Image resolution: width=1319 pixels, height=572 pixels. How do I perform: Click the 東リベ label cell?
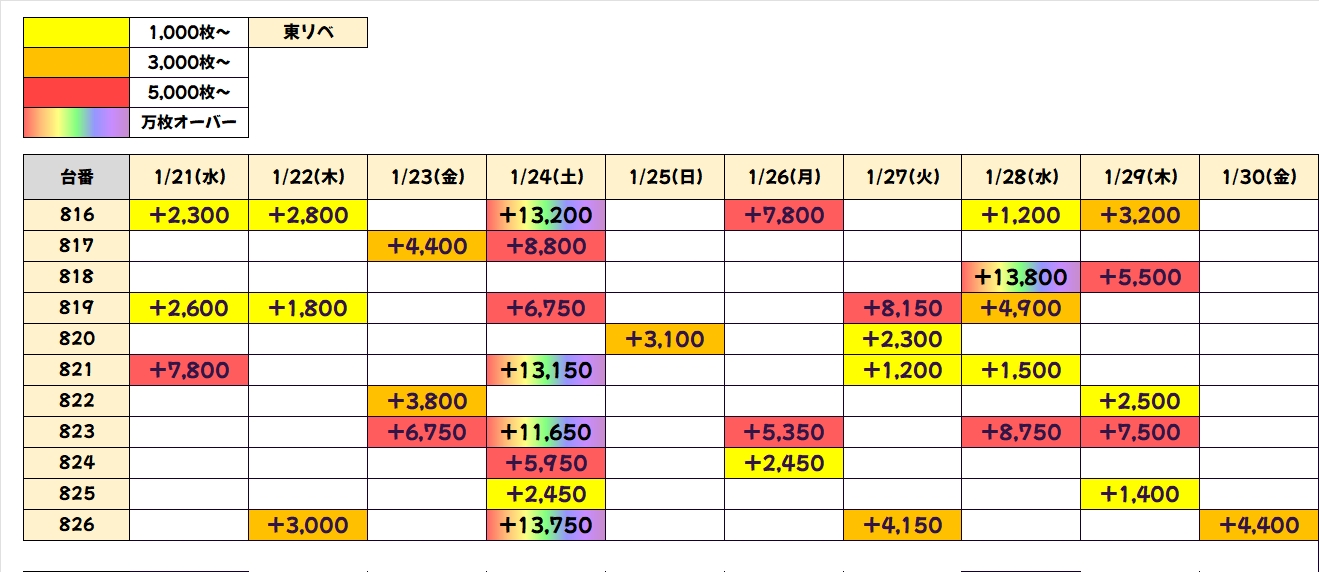pos(308,33)
